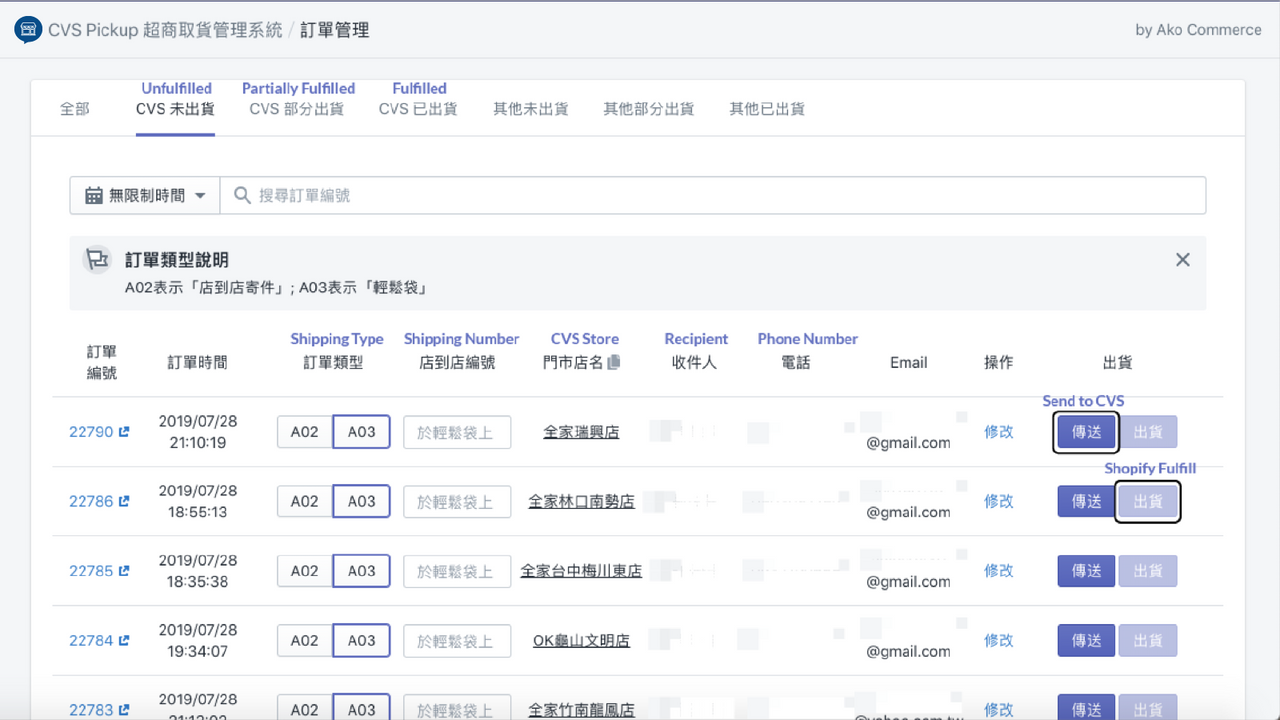Click 修改 for order 22786
Screen dimensions: 1280x720
(x=999, y=502)
